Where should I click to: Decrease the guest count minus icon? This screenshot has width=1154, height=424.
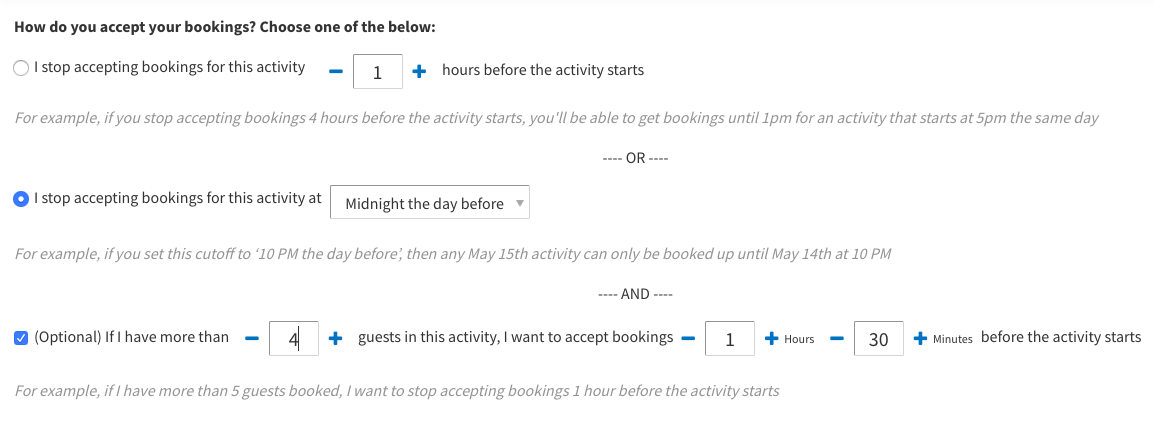252,339
